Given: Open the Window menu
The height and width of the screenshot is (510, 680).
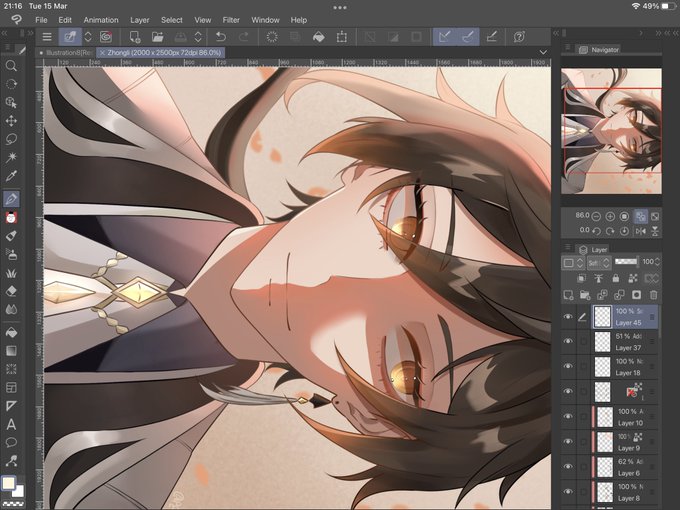Looking at the screenshot, I should coord(265,20).
